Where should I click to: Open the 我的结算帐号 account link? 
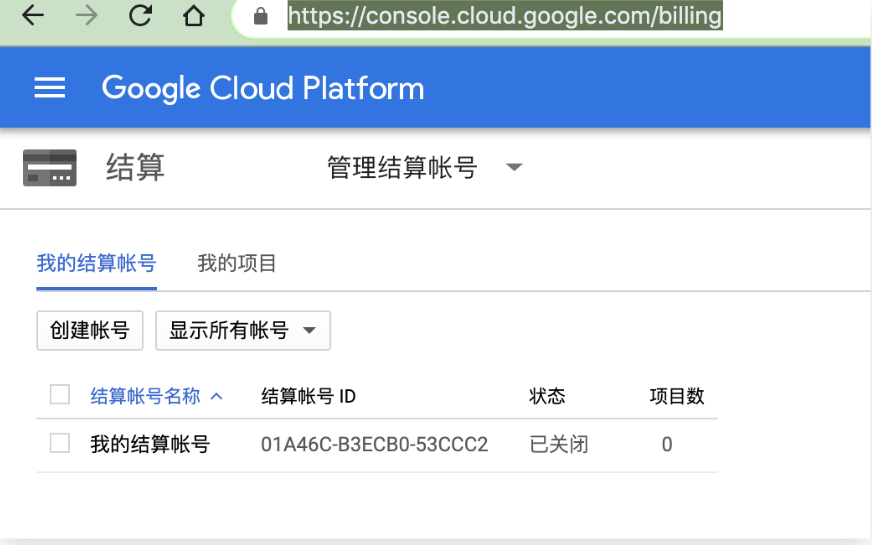(150, 444)
